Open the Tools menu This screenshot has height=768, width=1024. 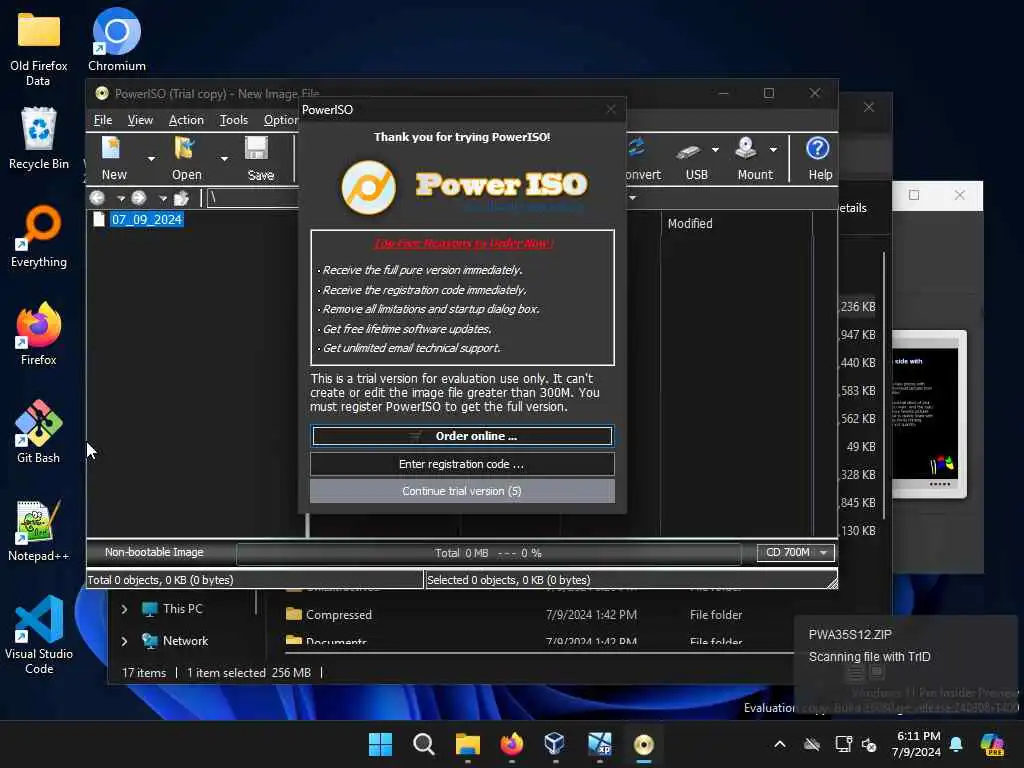(x=233, y=120)
